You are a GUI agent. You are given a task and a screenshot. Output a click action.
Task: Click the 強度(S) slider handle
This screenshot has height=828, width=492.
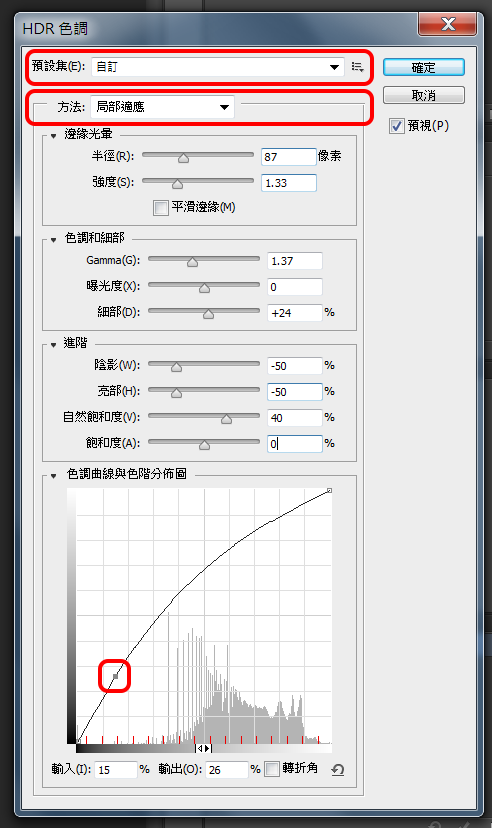[x=177, y=183]
